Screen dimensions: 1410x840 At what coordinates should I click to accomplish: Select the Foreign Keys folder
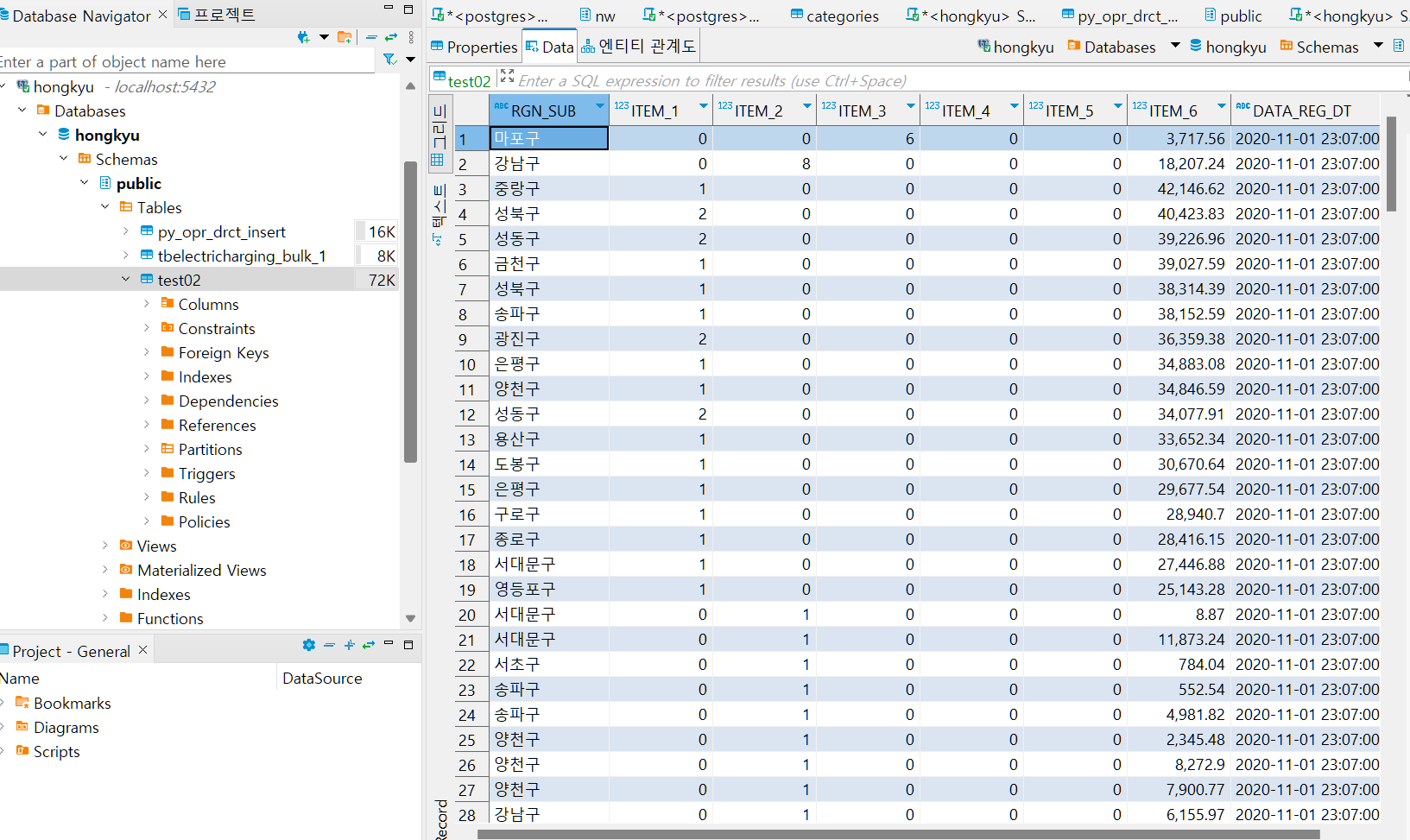tap(223, 352)
